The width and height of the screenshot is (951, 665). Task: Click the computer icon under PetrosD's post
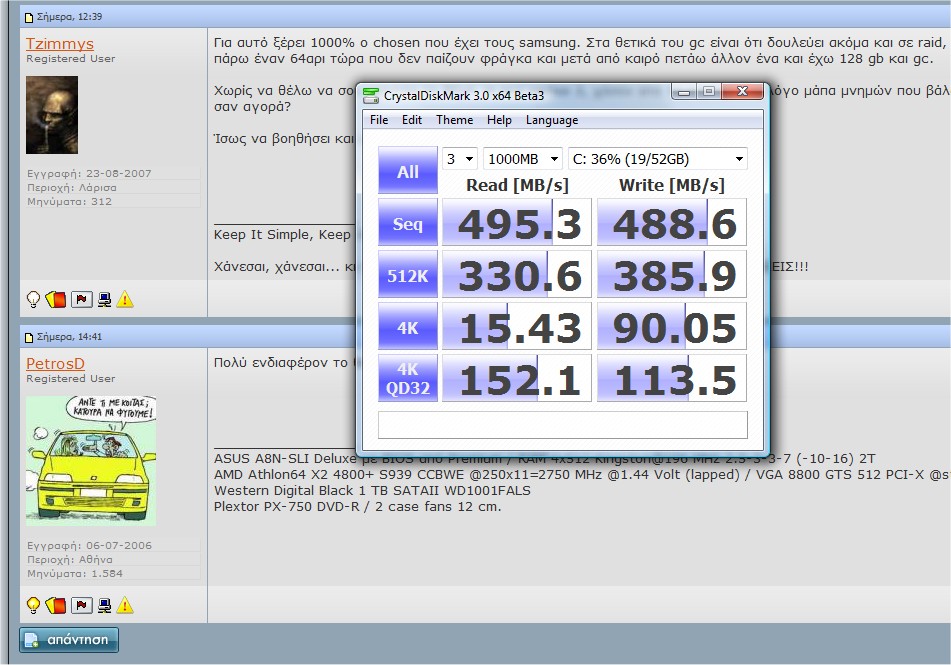[x=104, y=605]
